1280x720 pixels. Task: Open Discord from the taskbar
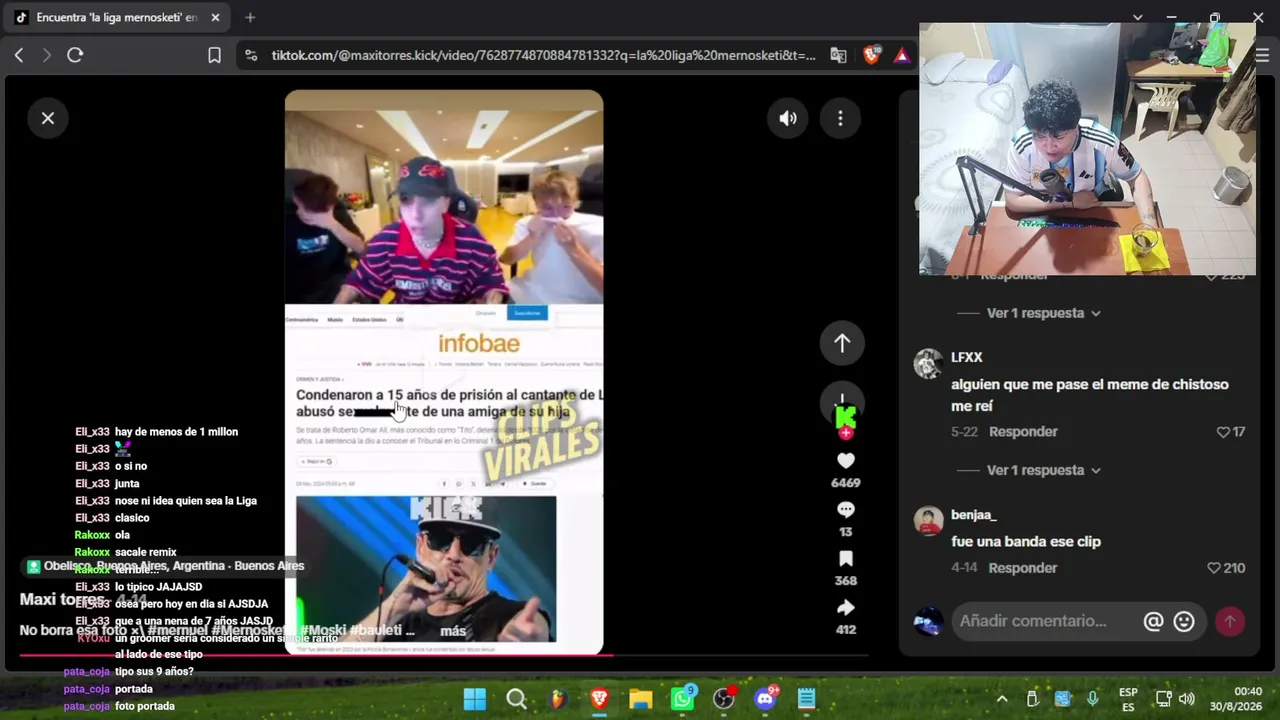pos(766,699)
